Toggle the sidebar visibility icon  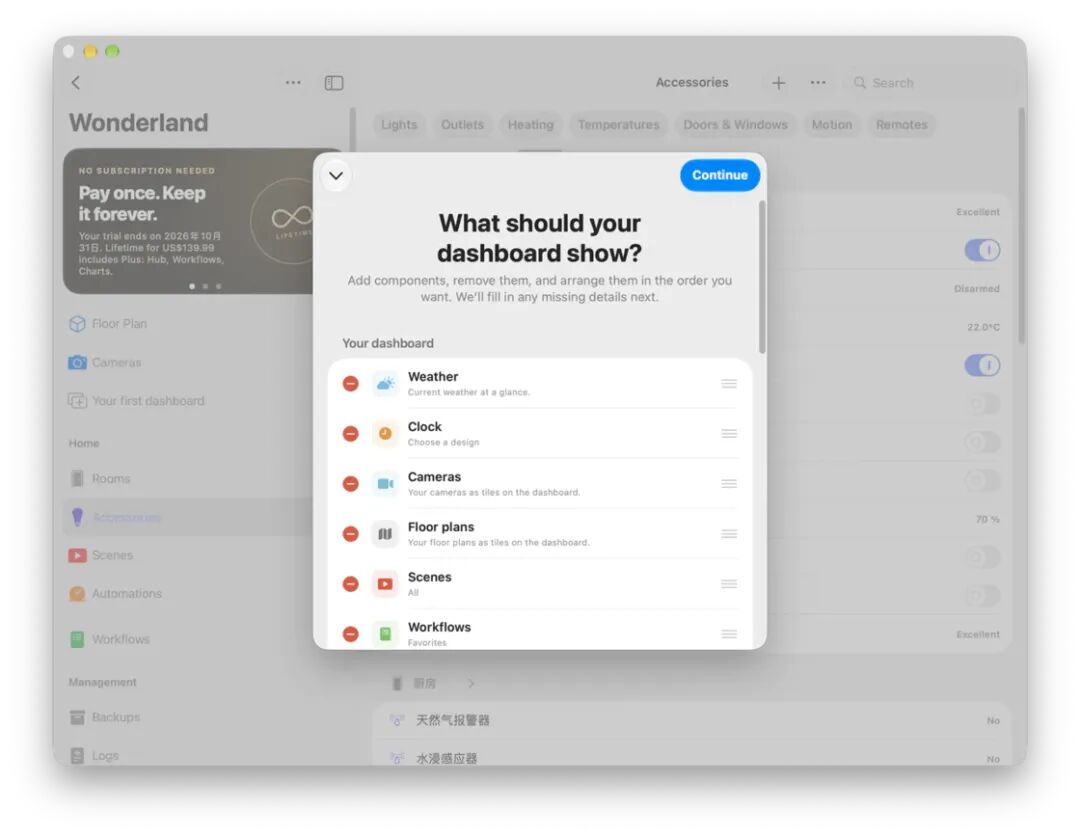pyautogui.click(x=334, y=83)
